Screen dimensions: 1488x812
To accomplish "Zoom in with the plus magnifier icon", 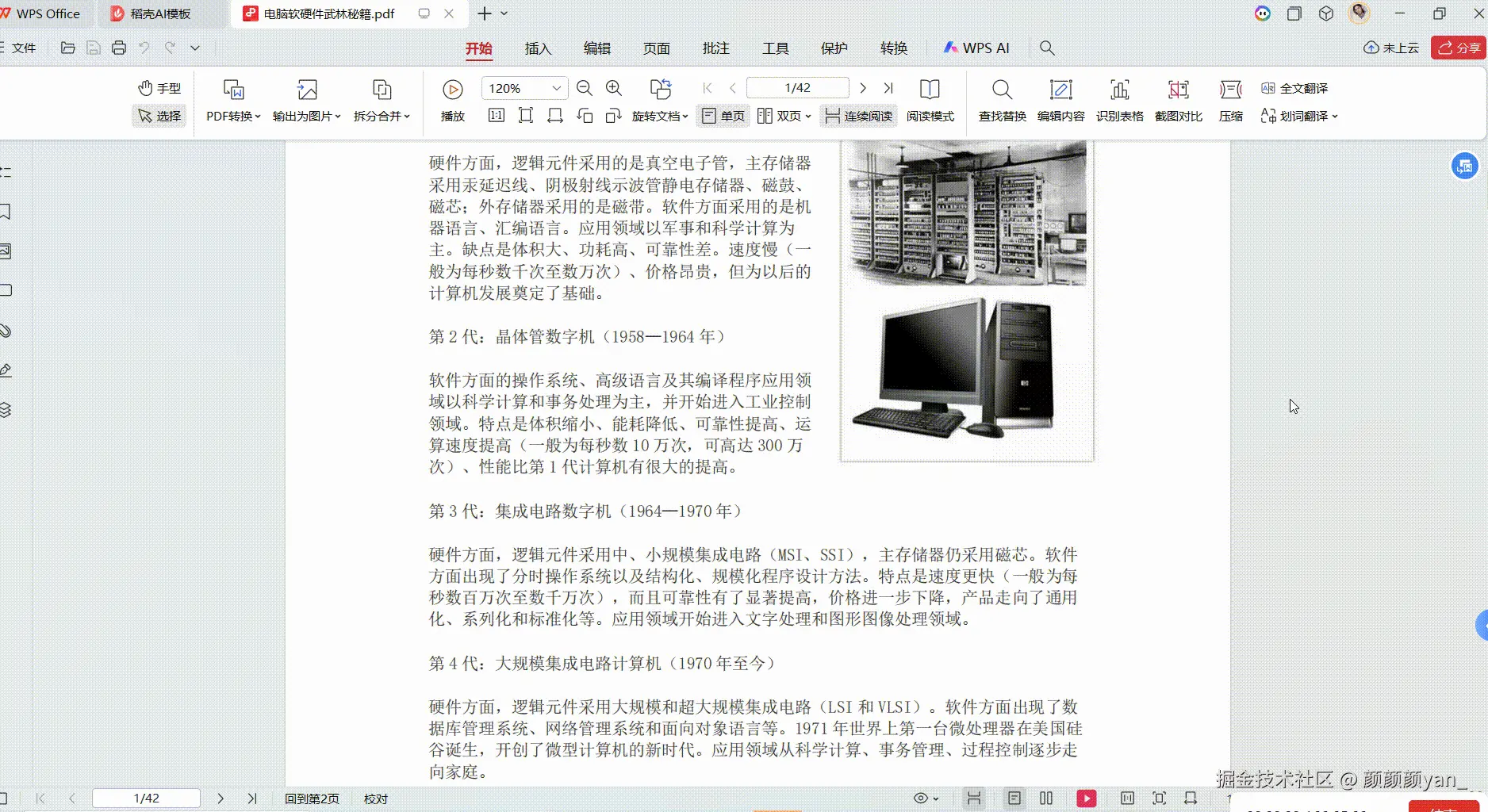I will point(614,88).
